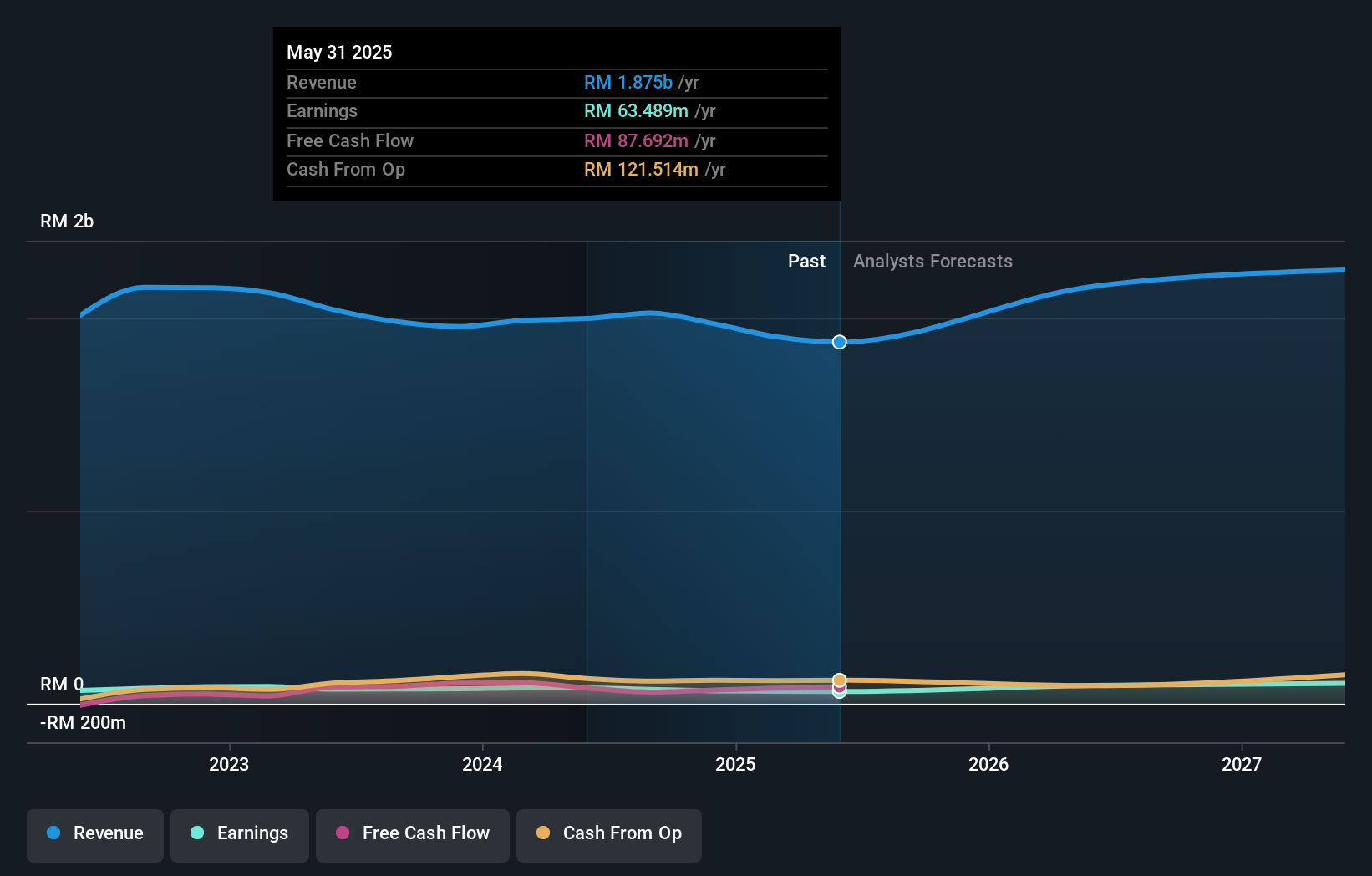Viewport: 1372px width, 876px height.
Task: Click the -RM 200m y-axis label
Action: [83, 723]
